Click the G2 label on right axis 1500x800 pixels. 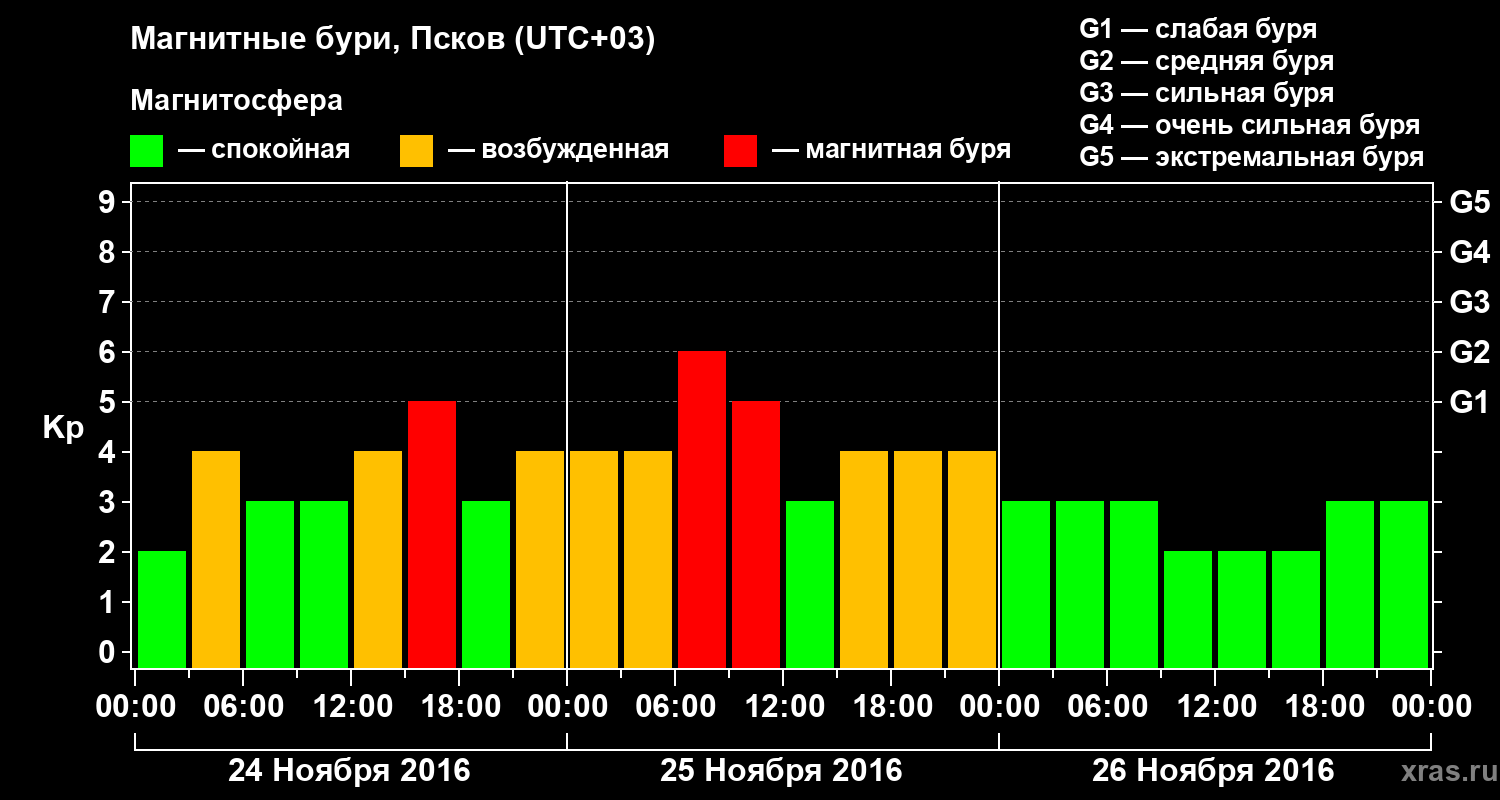[1470, 352]
